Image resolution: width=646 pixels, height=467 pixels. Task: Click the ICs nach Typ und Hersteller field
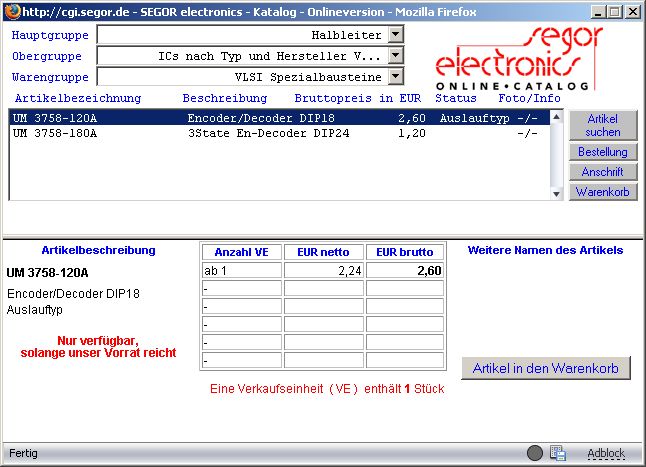250,55
